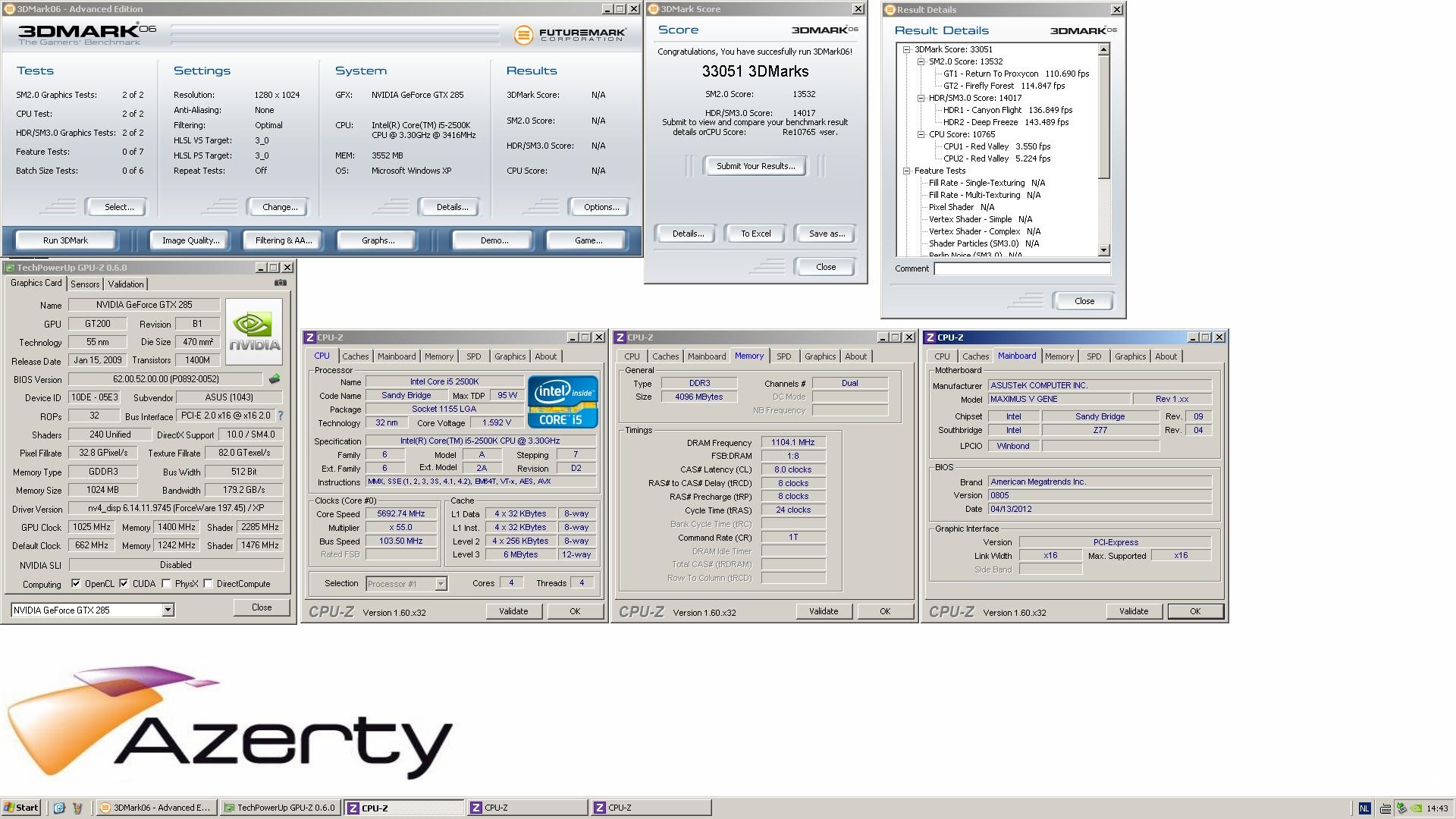
Task: Collapse the Feature Tests tree node
Action: [x=906, y=171]
